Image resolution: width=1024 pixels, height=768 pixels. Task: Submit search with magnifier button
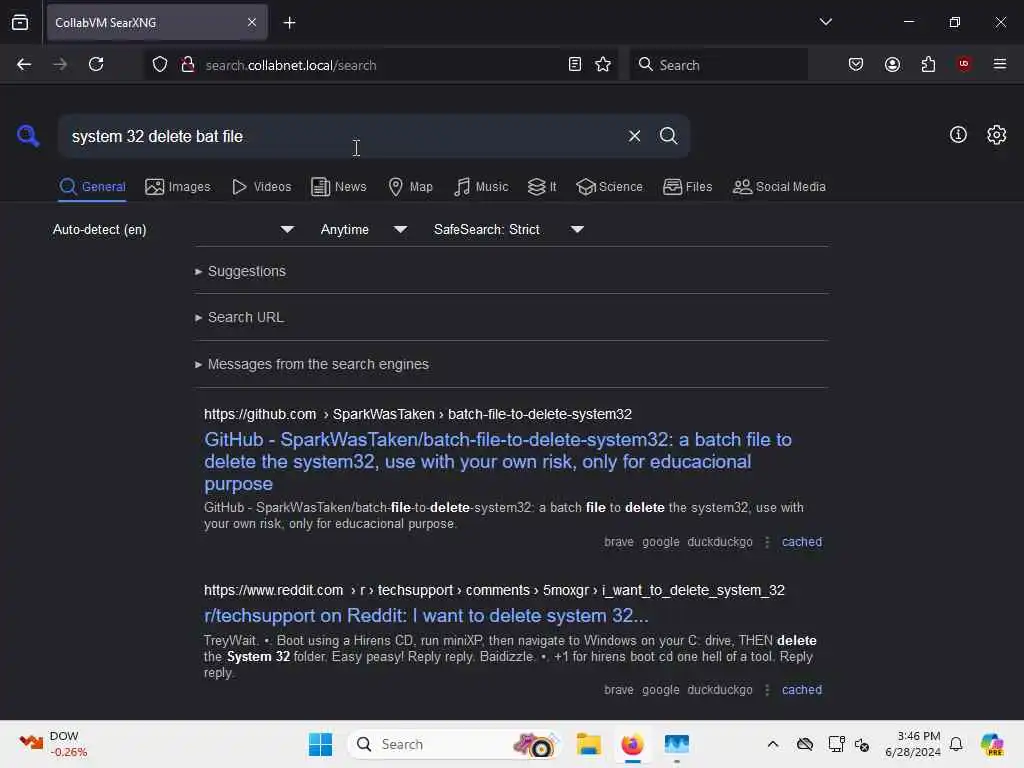(668, 136)
